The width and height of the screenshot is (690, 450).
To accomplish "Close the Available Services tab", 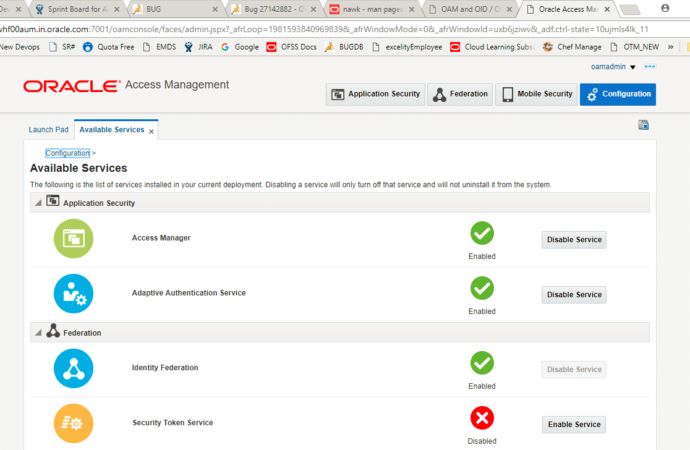I will pos(151,132).
